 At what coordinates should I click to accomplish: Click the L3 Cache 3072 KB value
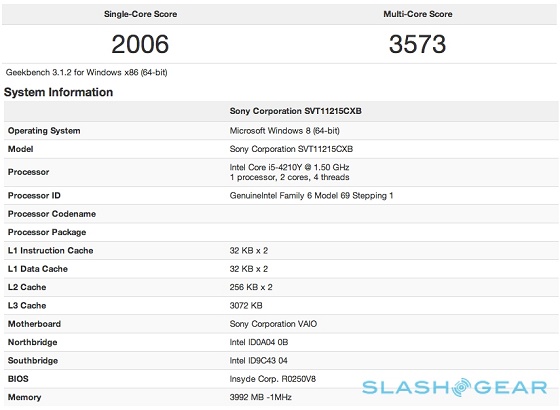[x=246, y=306]
